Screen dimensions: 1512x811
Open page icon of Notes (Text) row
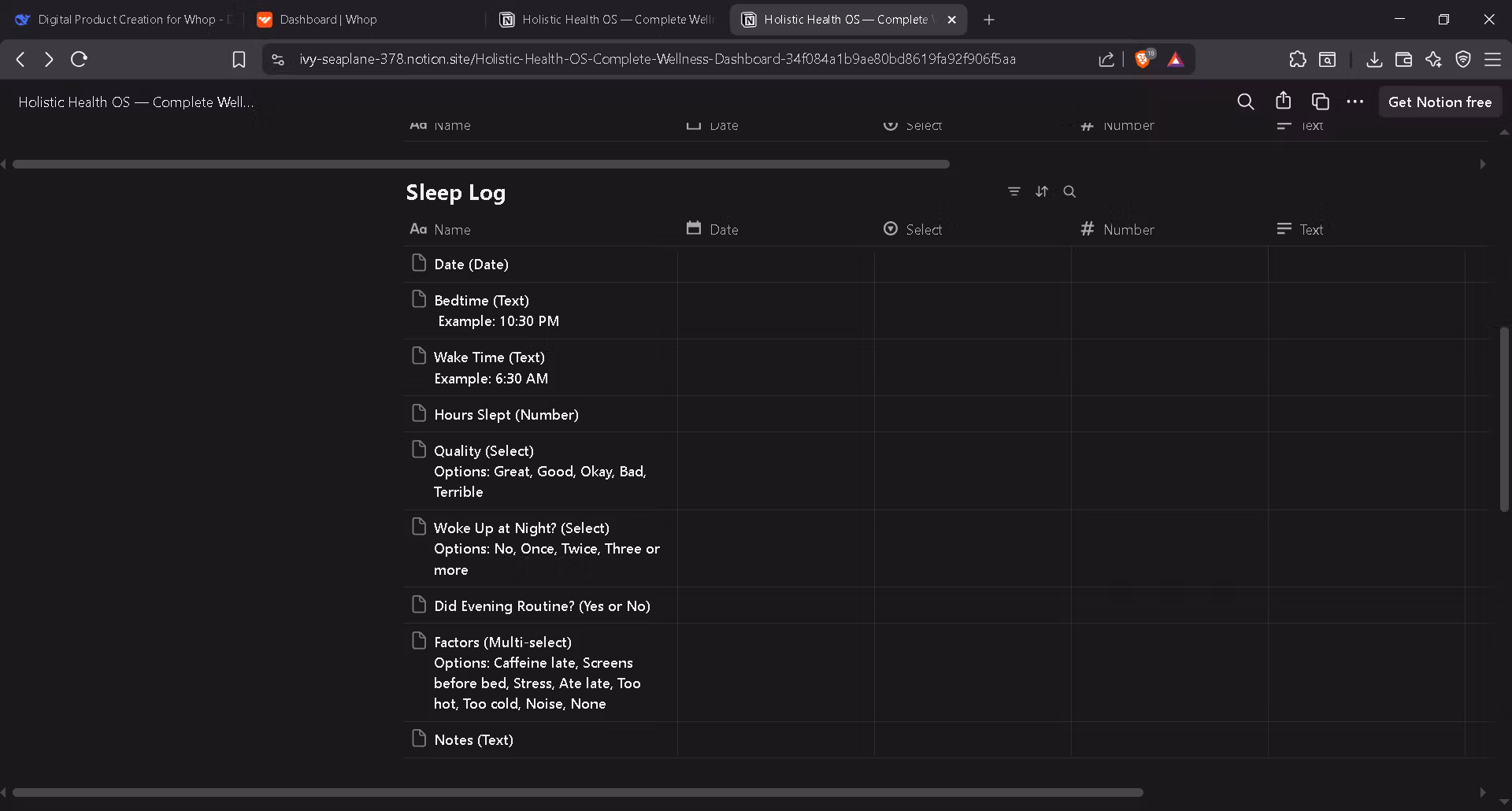419,739
